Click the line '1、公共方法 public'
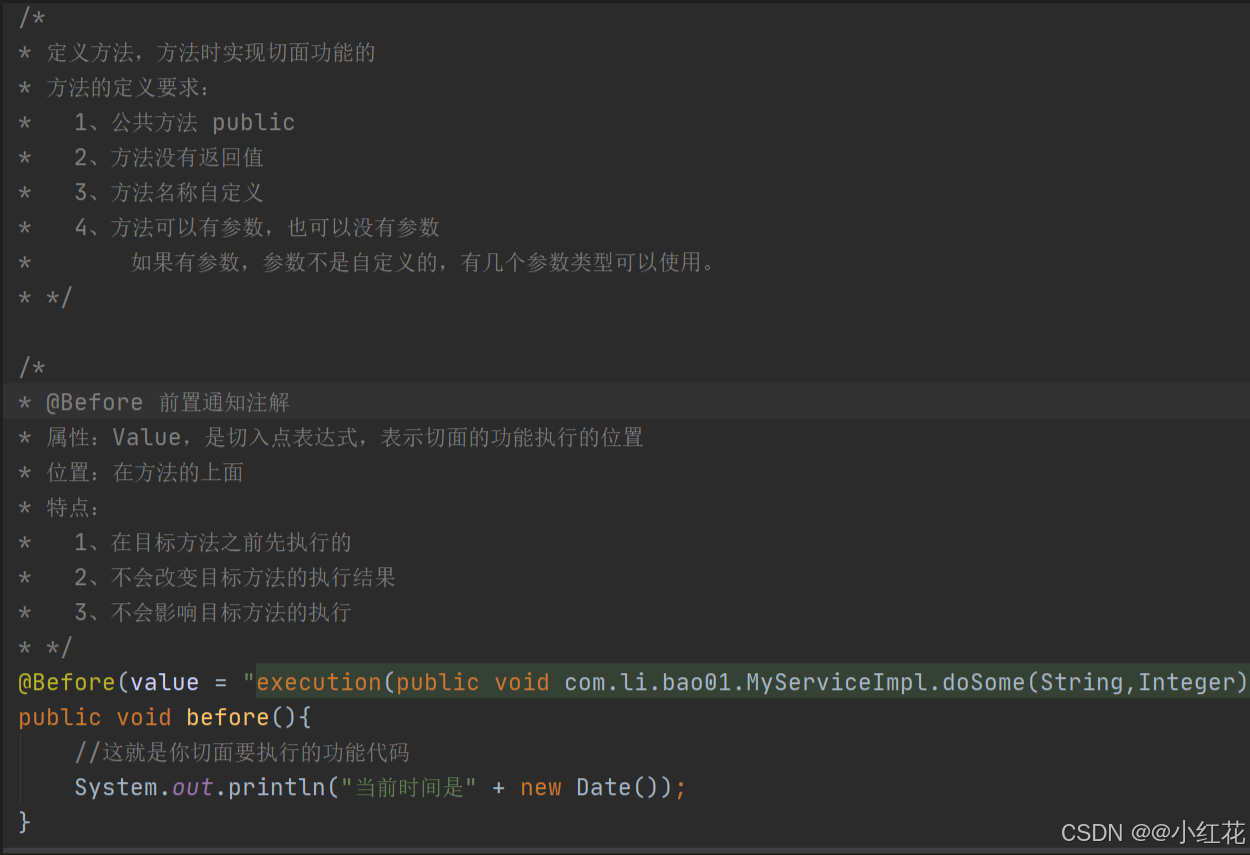Image resolution: width=1250 pixels, height=855 pixels. [185, 123]
